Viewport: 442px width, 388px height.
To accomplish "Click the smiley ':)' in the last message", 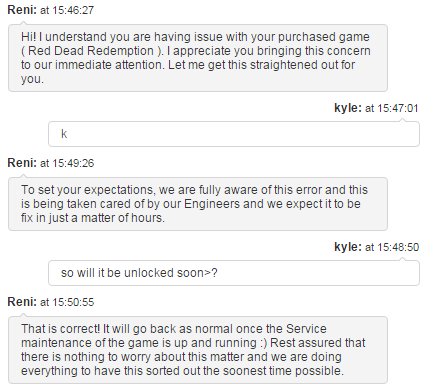I will click(263, 343).
